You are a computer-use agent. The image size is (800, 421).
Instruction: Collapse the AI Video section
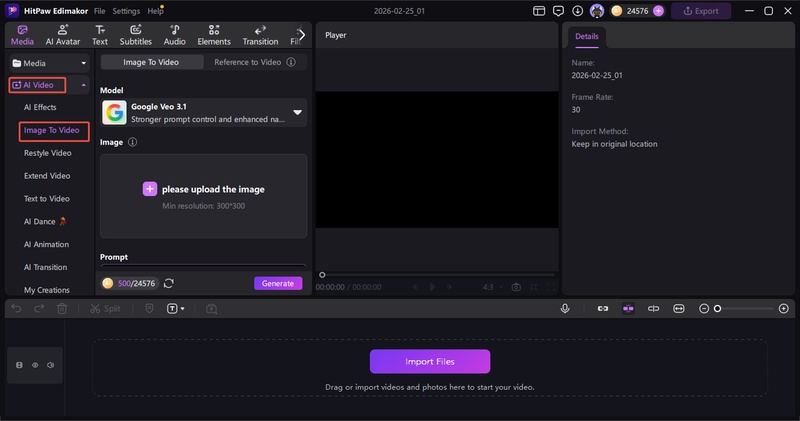pos(84,85)
